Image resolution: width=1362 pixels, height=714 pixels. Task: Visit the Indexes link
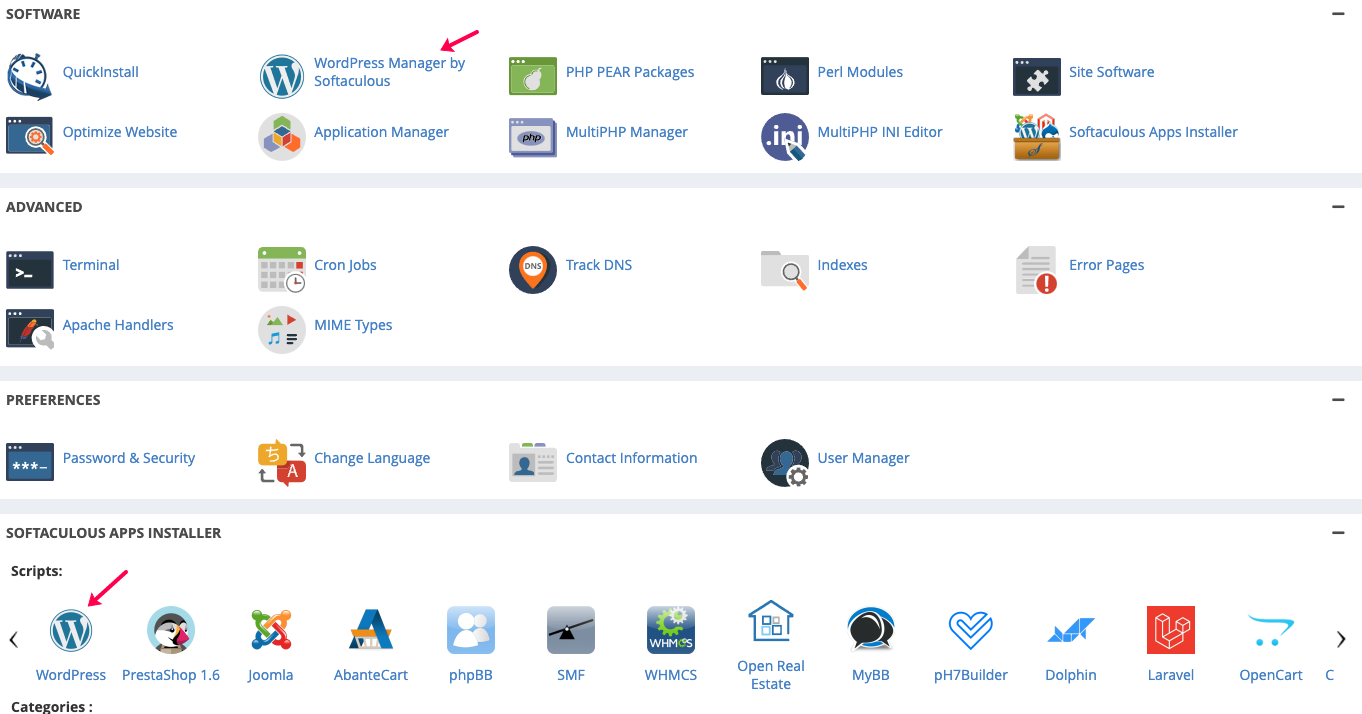point(843,265)
